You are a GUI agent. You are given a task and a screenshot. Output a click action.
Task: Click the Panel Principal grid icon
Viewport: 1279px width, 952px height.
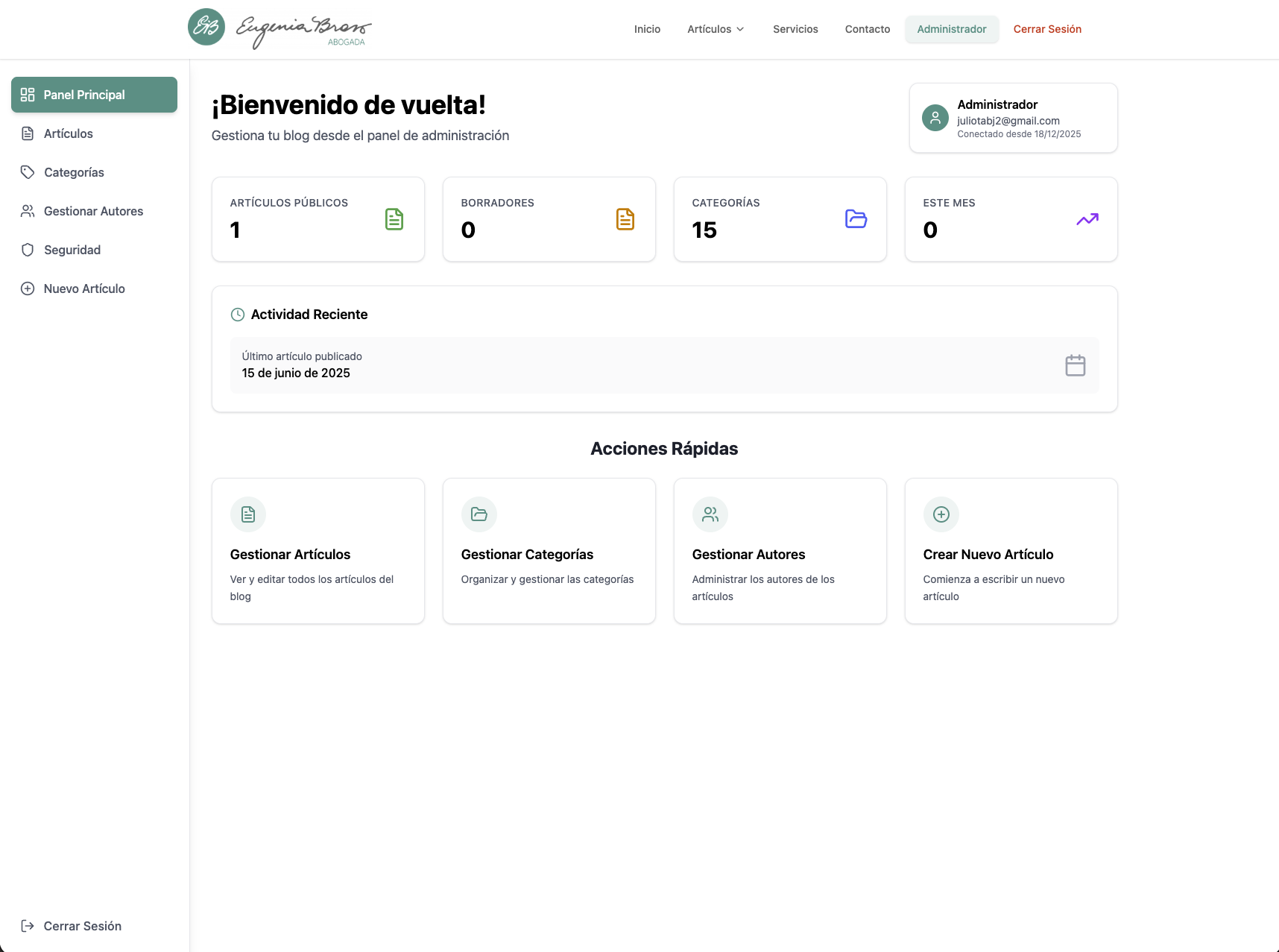click(28, 95)
